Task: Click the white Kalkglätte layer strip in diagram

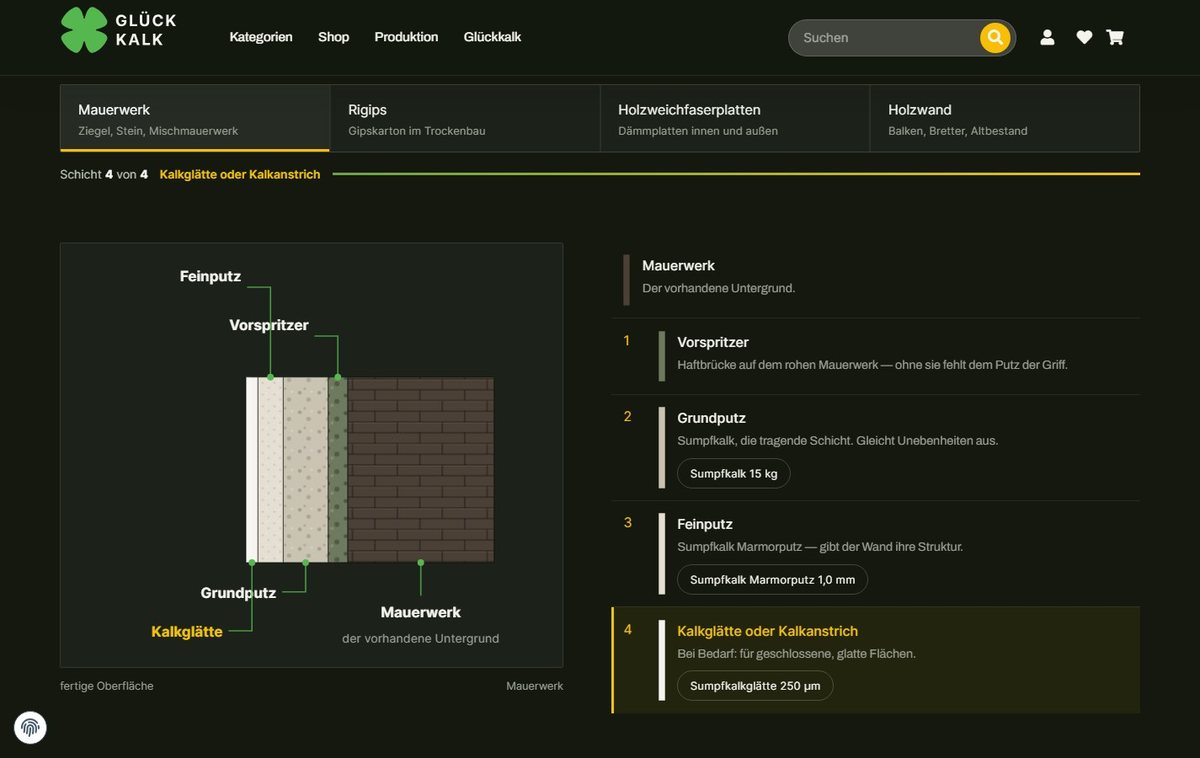Action: [x=252, y=470]
